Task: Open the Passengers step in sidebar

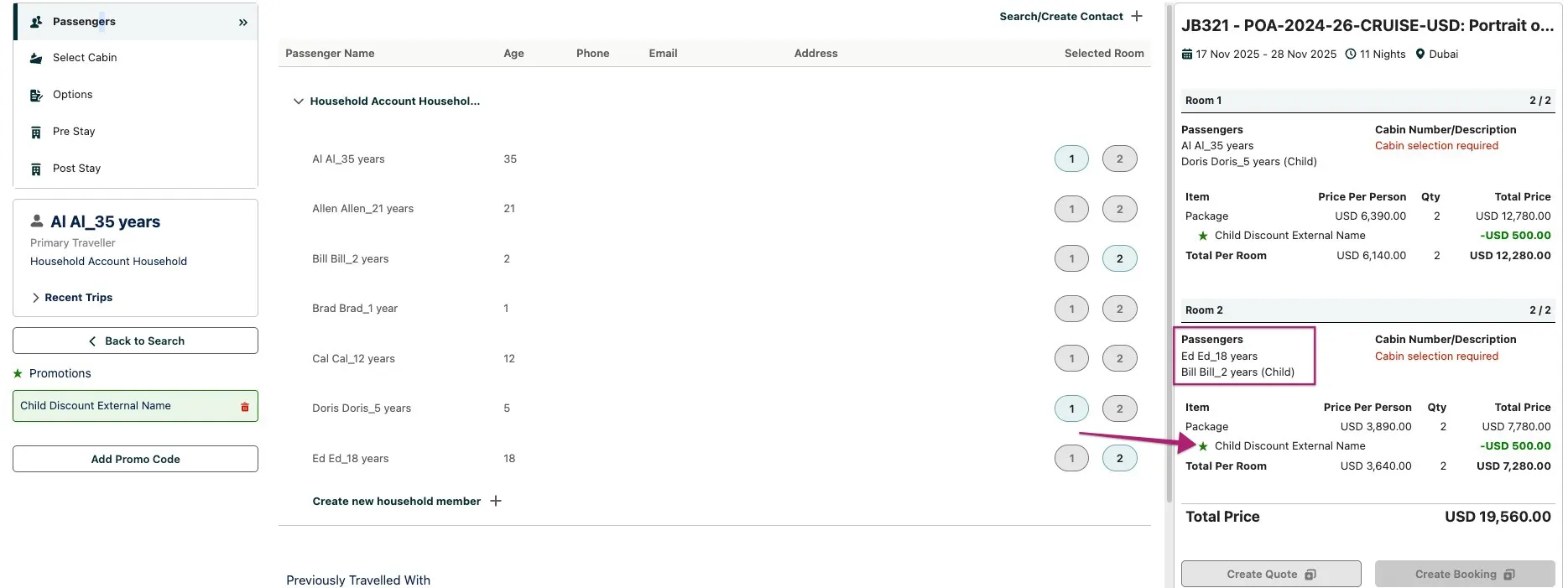Action: (84, 22)
